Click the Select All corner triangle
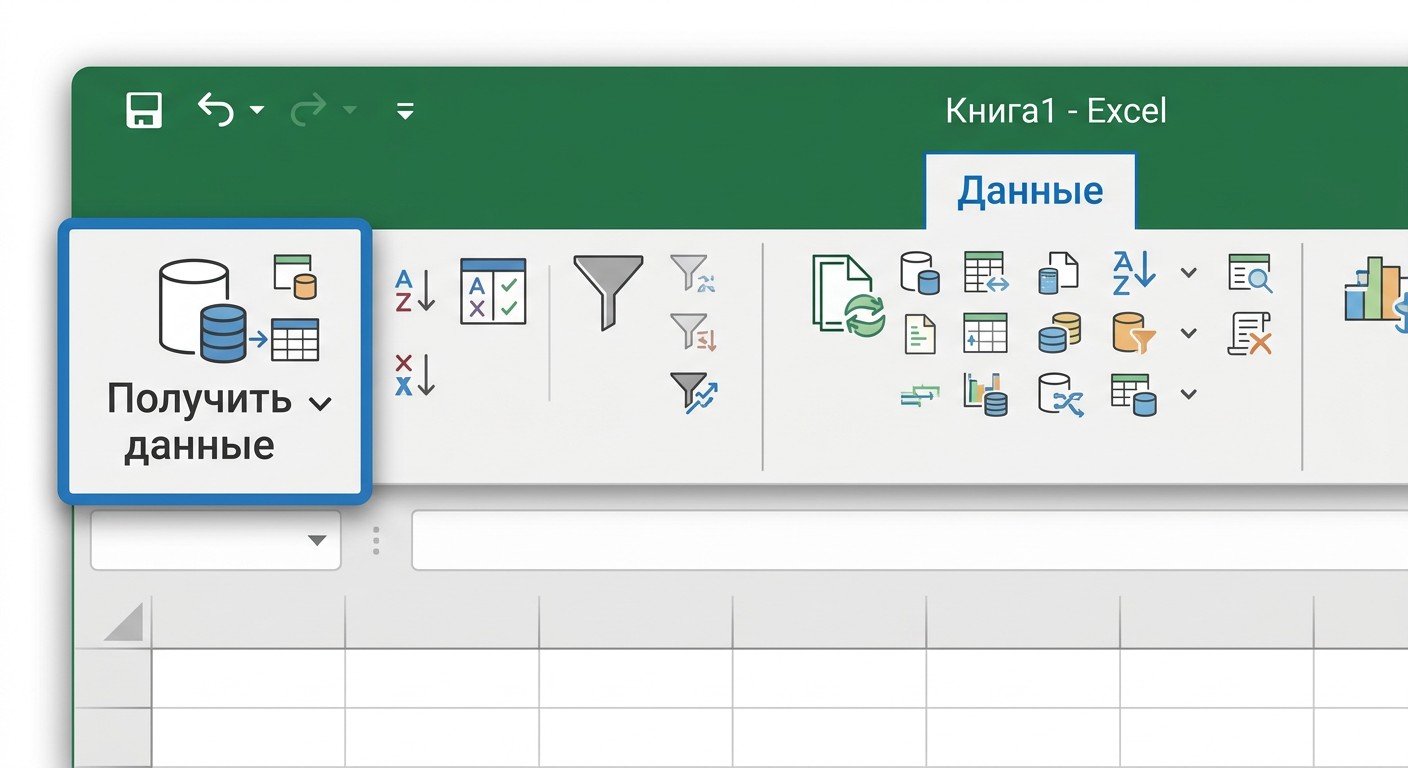This screenshot has width=1408, height=768. (124, 622)
